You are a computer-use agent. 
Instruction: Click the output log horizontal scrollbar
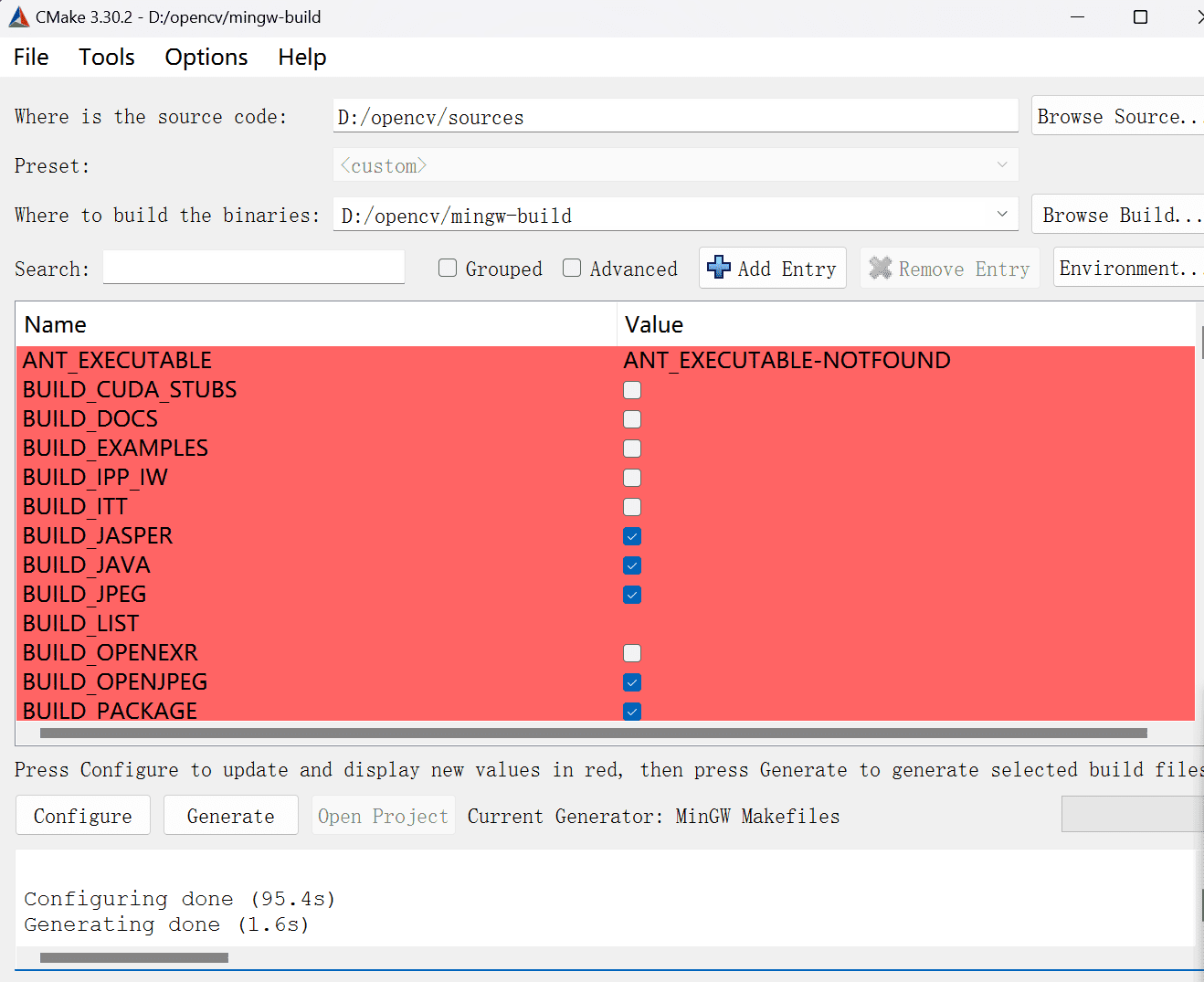click(134, 957)
